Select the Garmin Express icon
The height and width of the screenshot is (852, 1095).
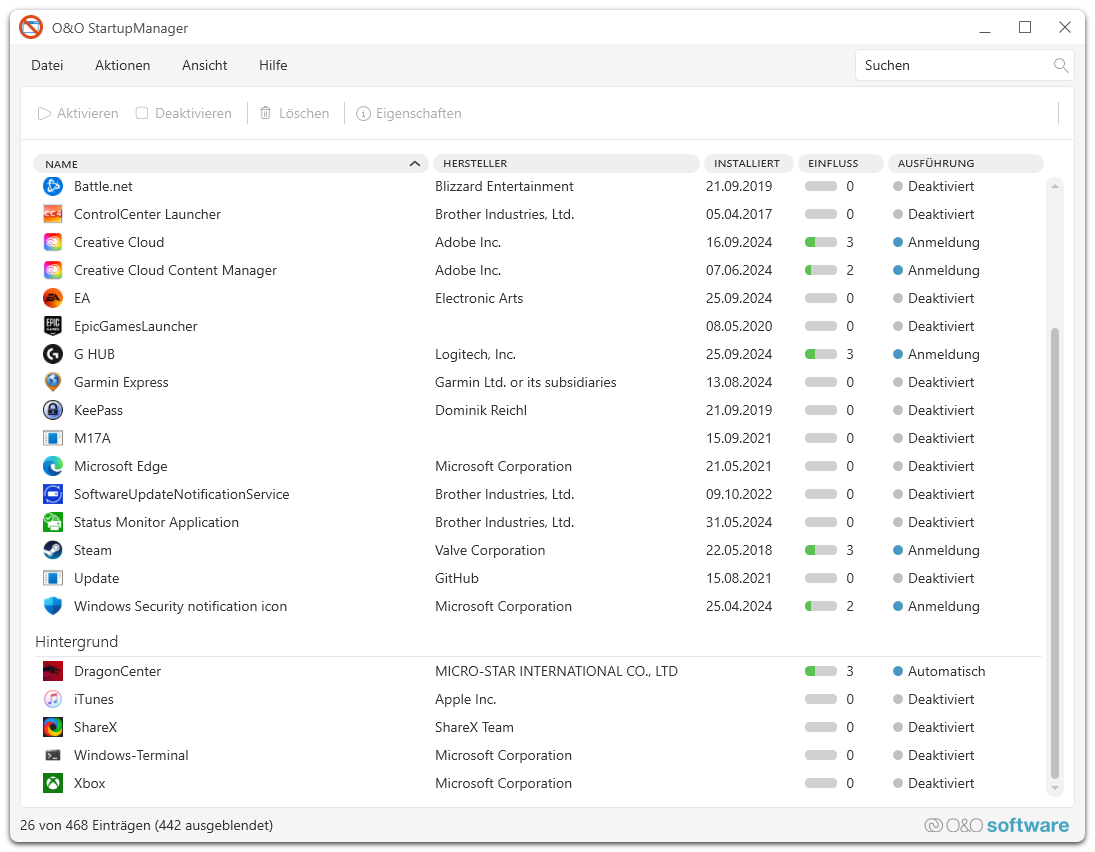pos(53,382)
